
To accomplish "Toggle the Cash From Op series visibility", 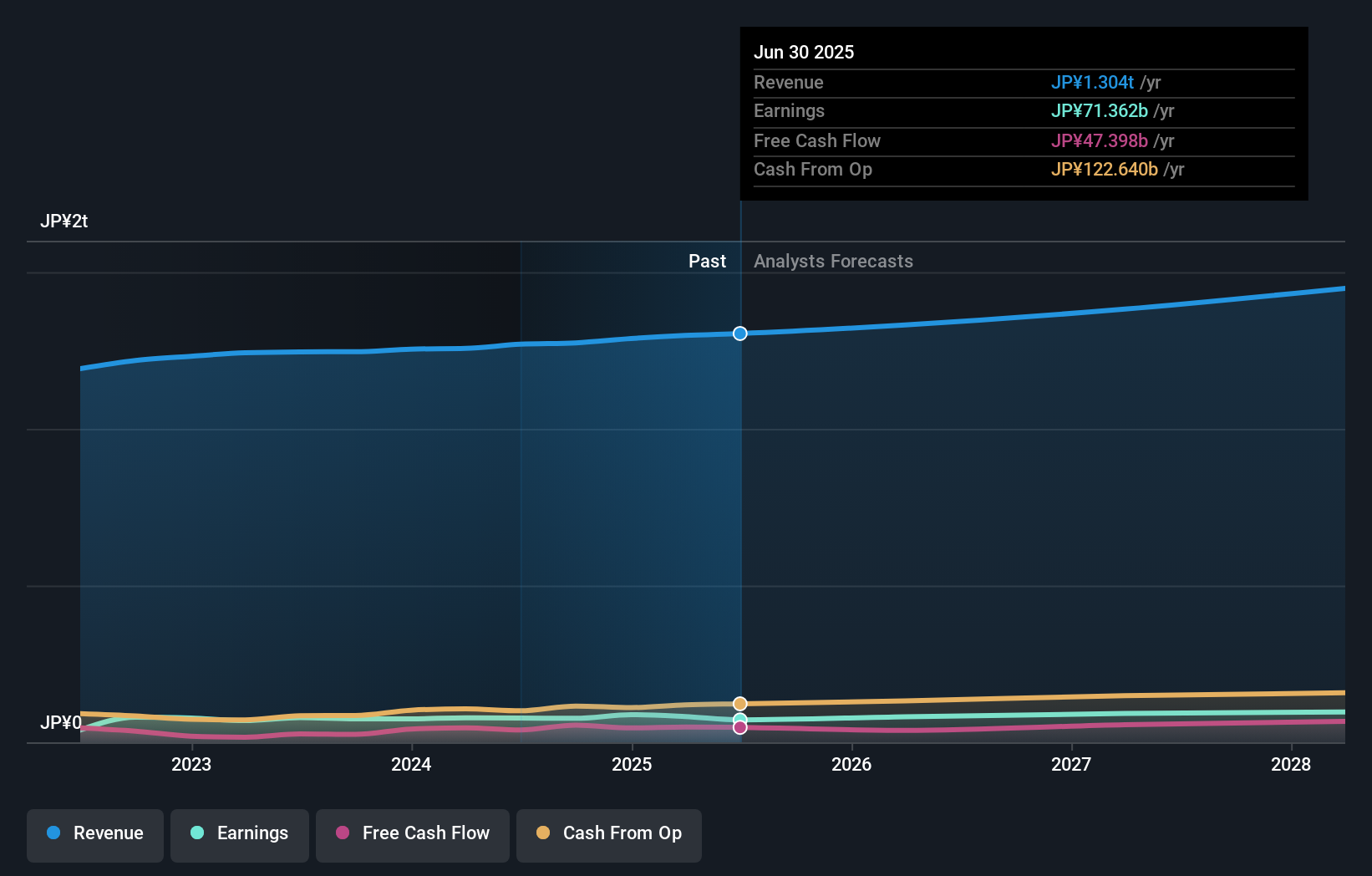I will [x=608, y=835].
